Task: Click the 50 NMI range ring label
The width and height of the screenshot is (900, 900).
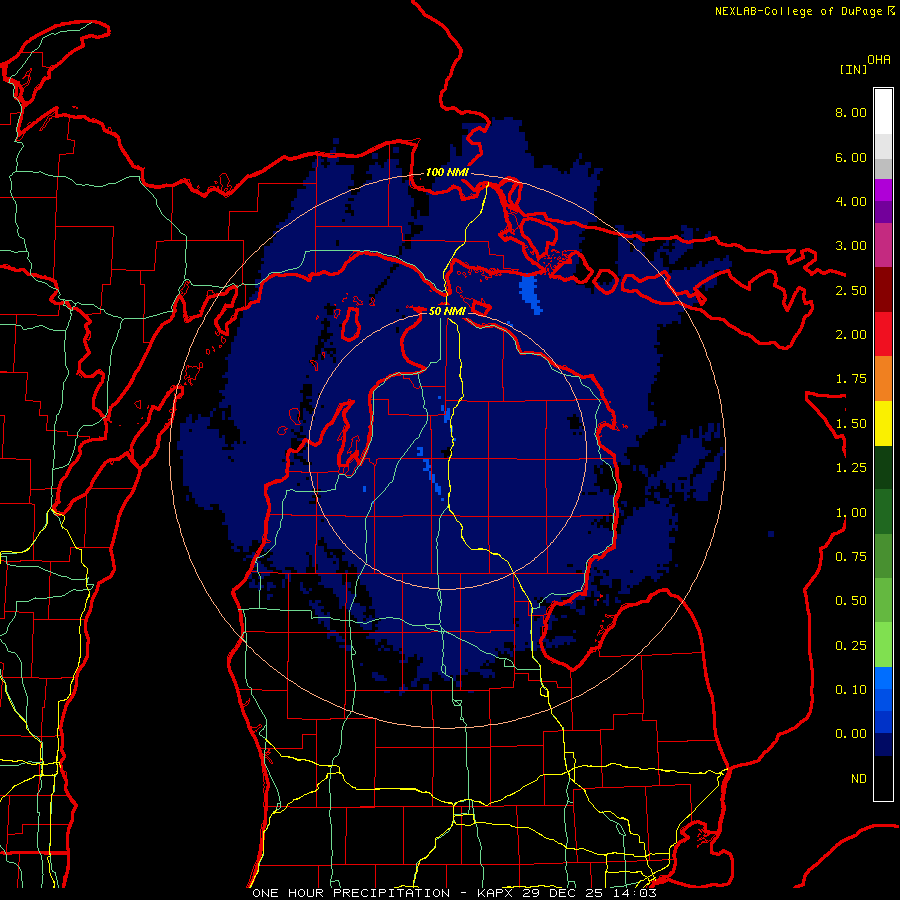Action: (447, 311)
